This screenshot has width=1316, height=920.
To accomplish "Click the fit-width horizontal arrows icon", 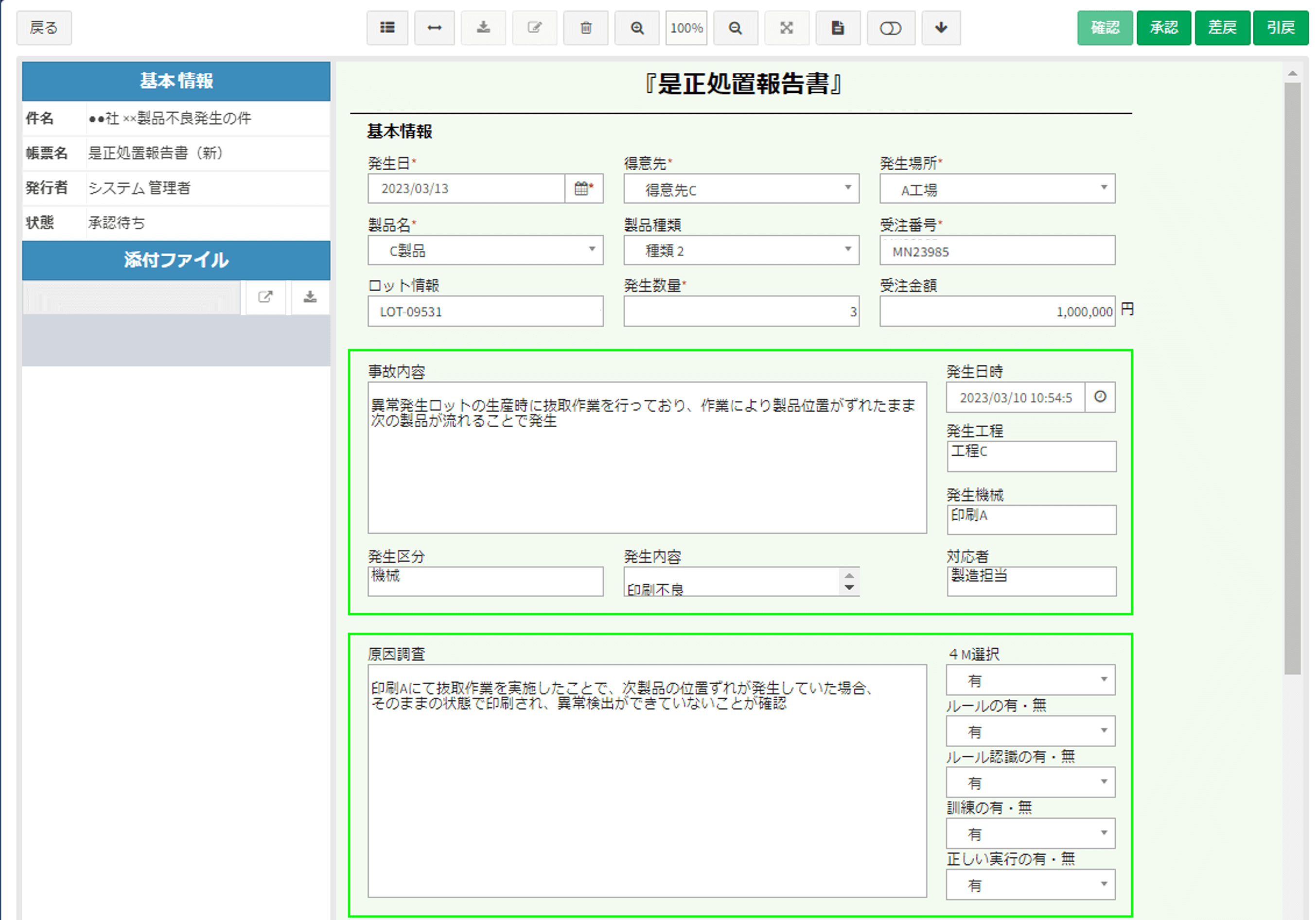I will (435, 28).
